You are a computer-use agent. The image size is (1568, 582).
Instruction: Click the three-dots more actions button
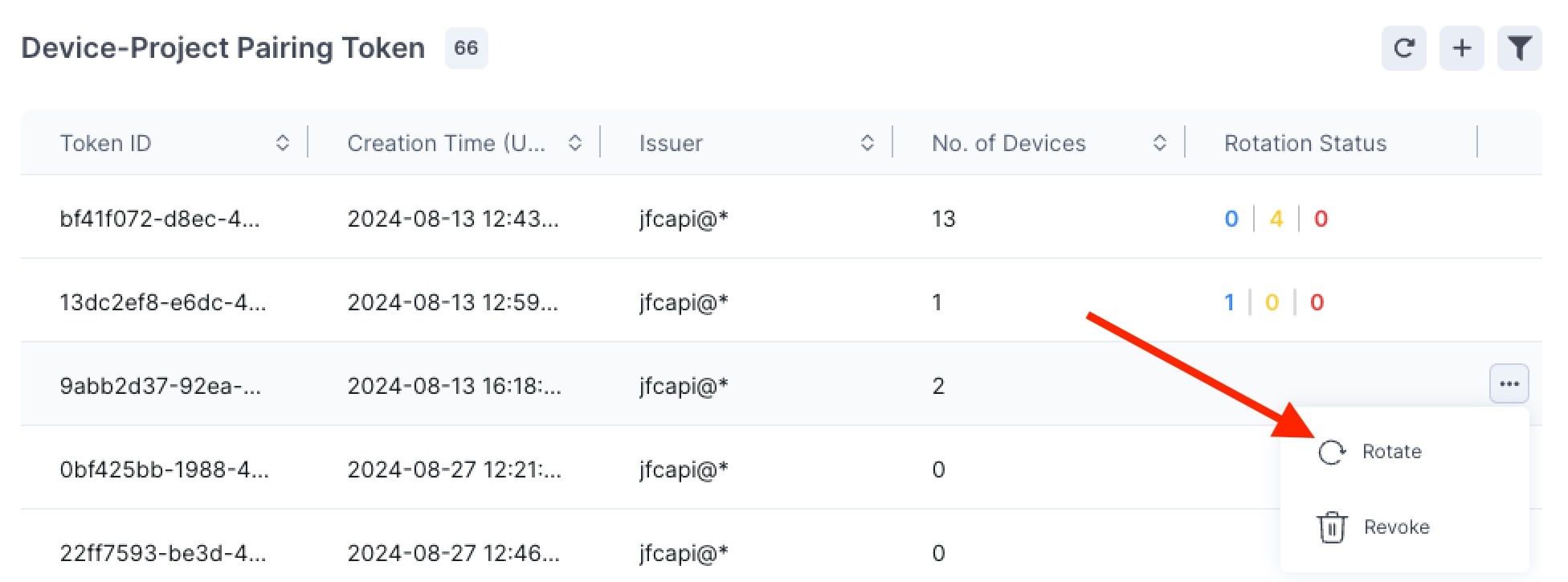coord(1509,383)
